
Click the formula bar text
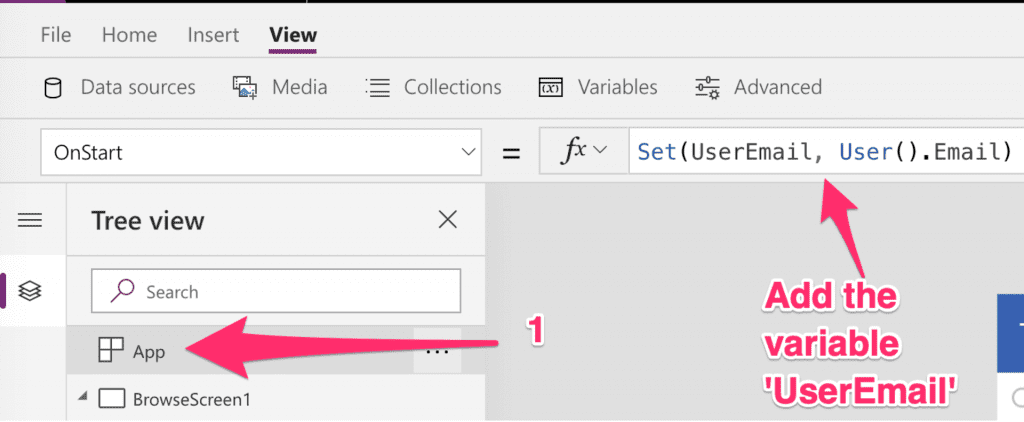[825, 152]
